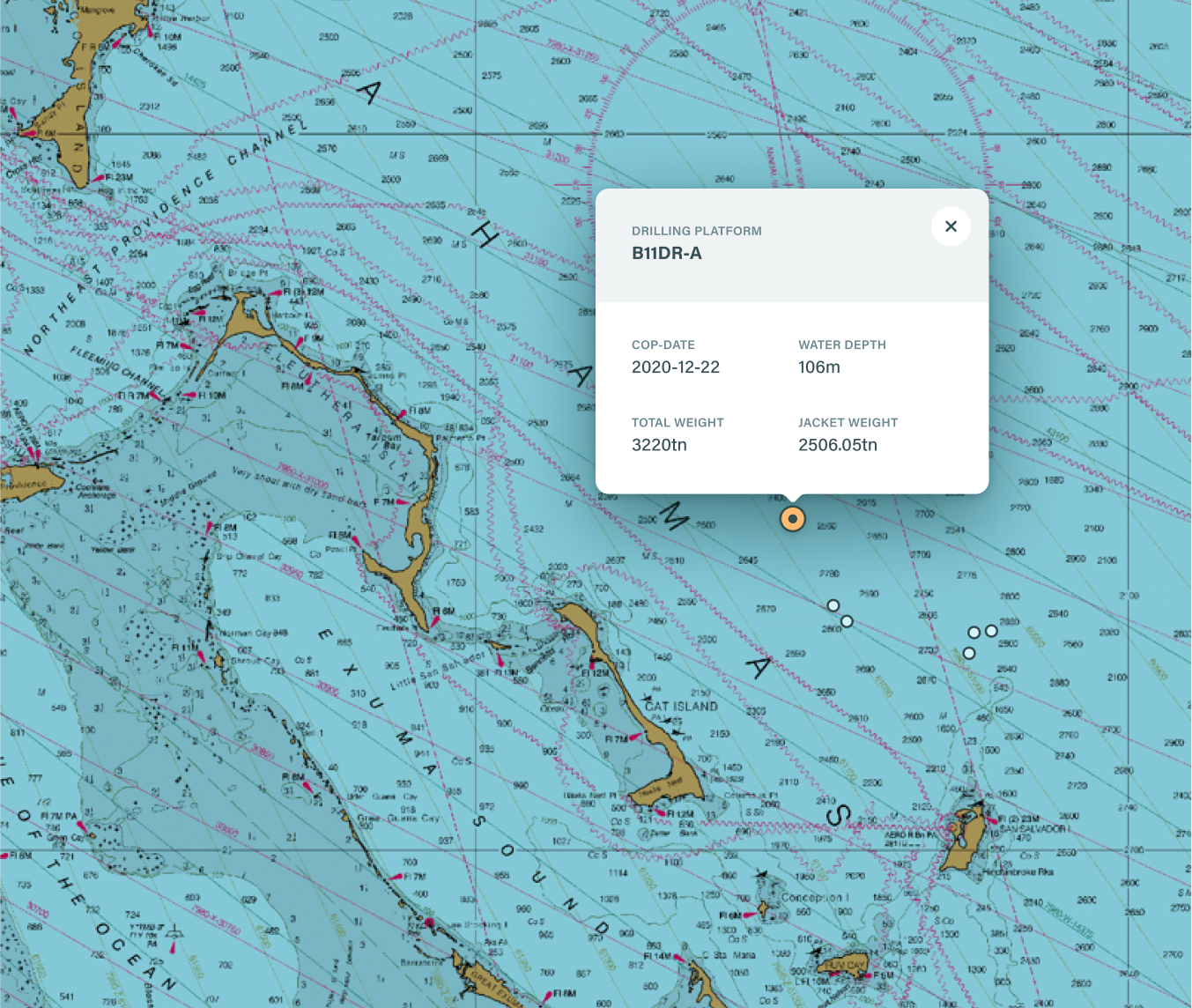Click the WATER DEPTH label

point(842,345)
